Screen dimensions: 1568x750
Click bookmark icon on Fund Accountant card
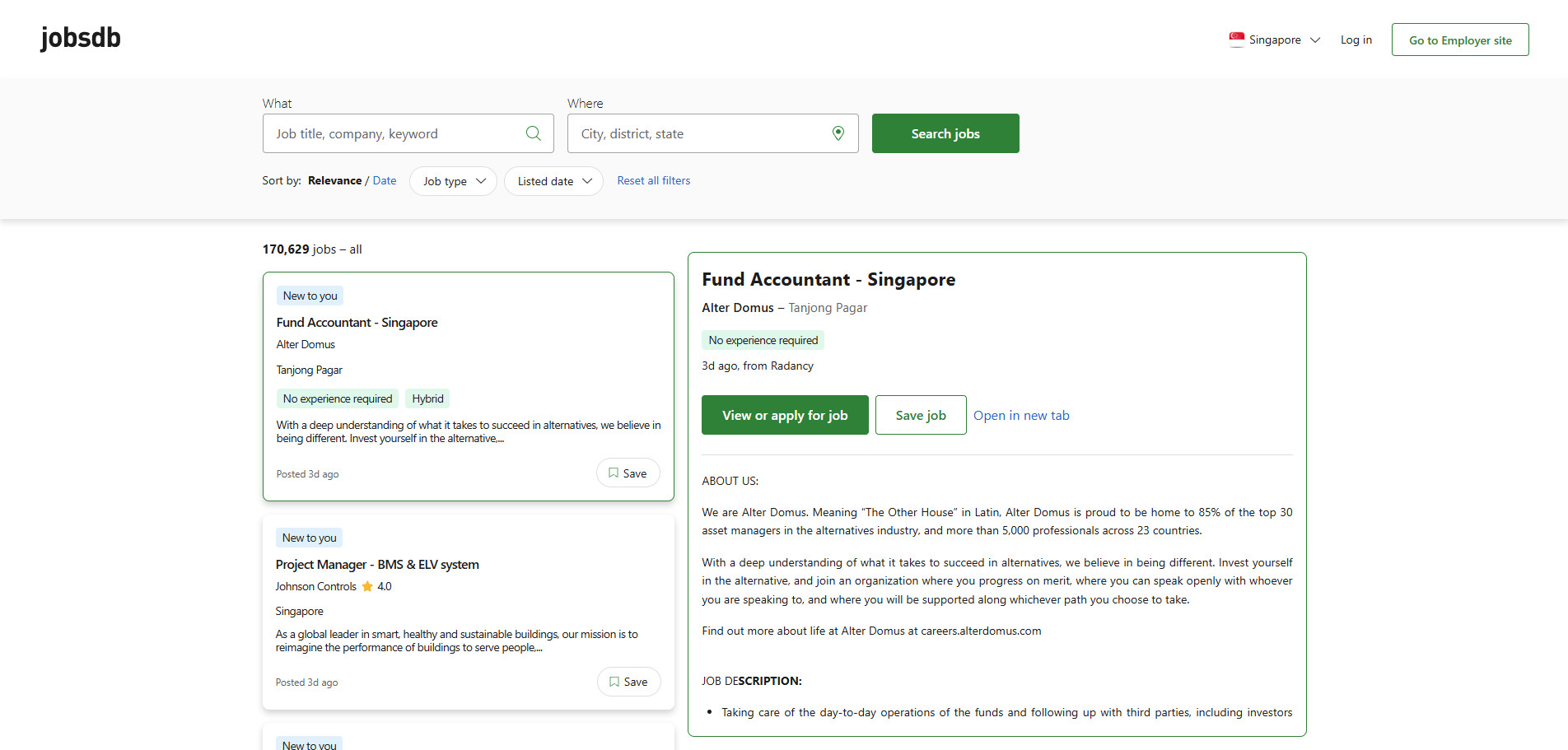coord(614,473)
